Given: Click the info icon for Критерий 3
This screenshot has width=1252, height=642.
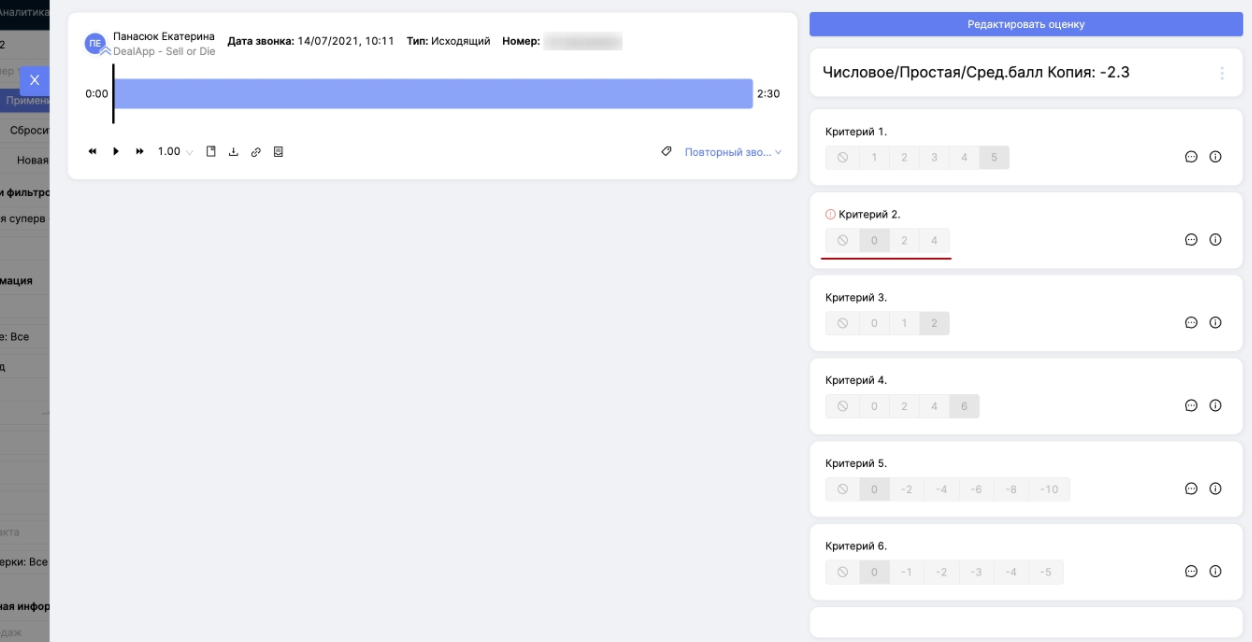Looking at the screenshot, I should tap(1215, 323).
